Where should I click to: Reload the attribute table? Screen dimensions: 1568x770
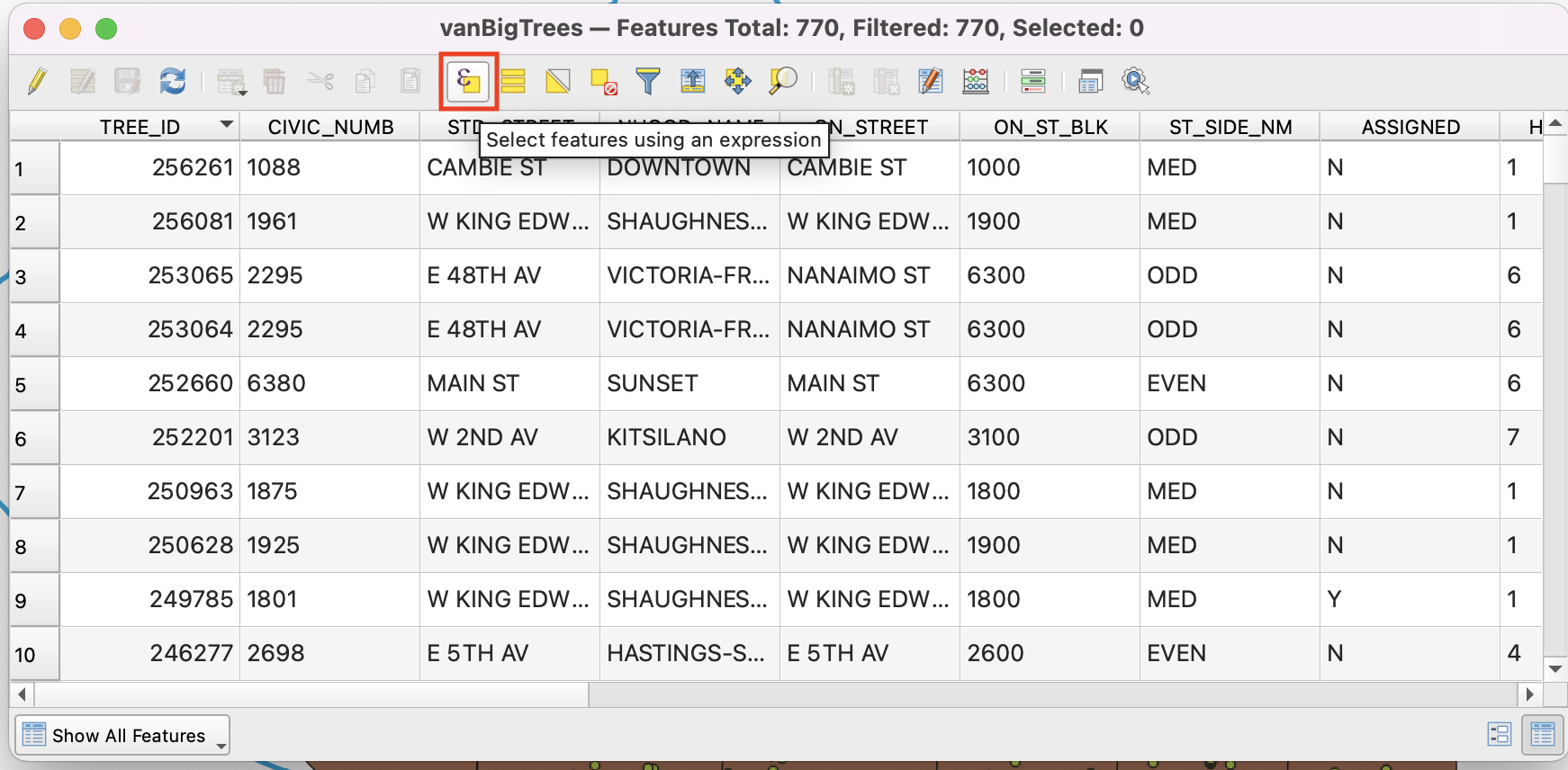click(172, 82)
